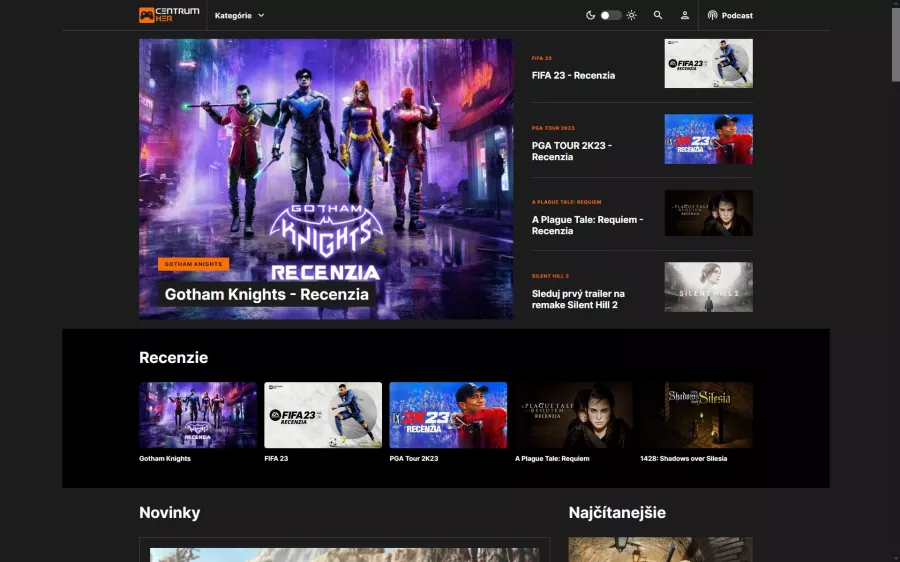Click the PGA TOUR 2K23 orange tag
Viewport: 900px width, 562px height.
pos(553,128)
